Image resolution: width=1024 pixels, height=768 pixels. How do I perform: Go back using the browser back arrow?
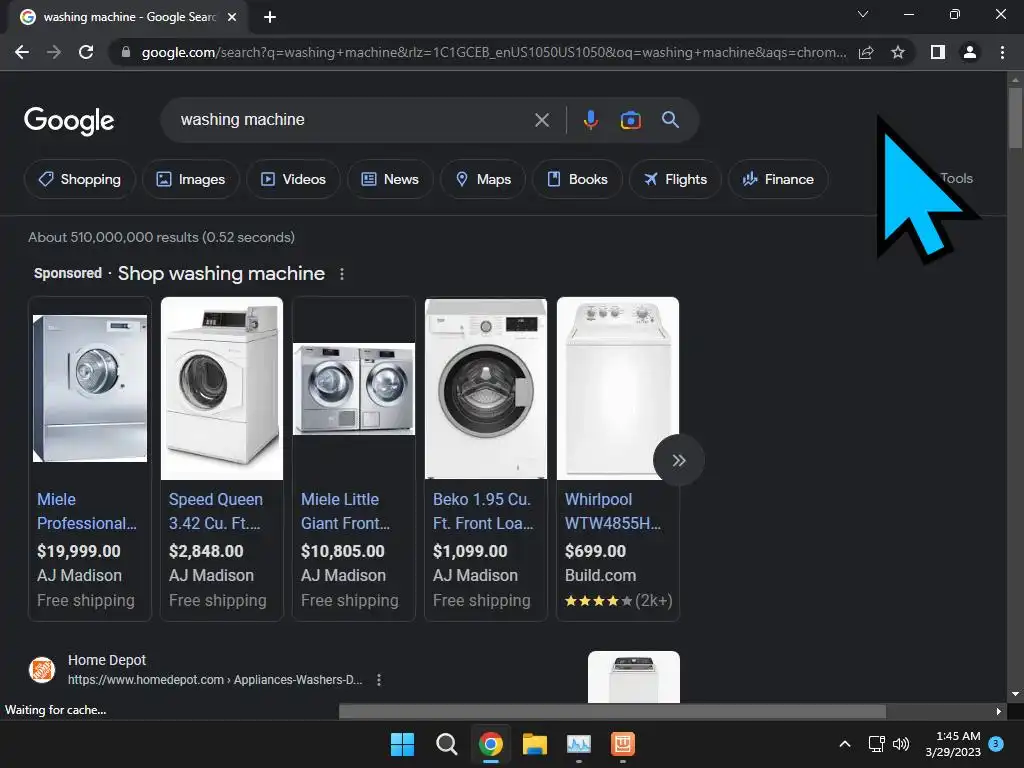[22, 52]
